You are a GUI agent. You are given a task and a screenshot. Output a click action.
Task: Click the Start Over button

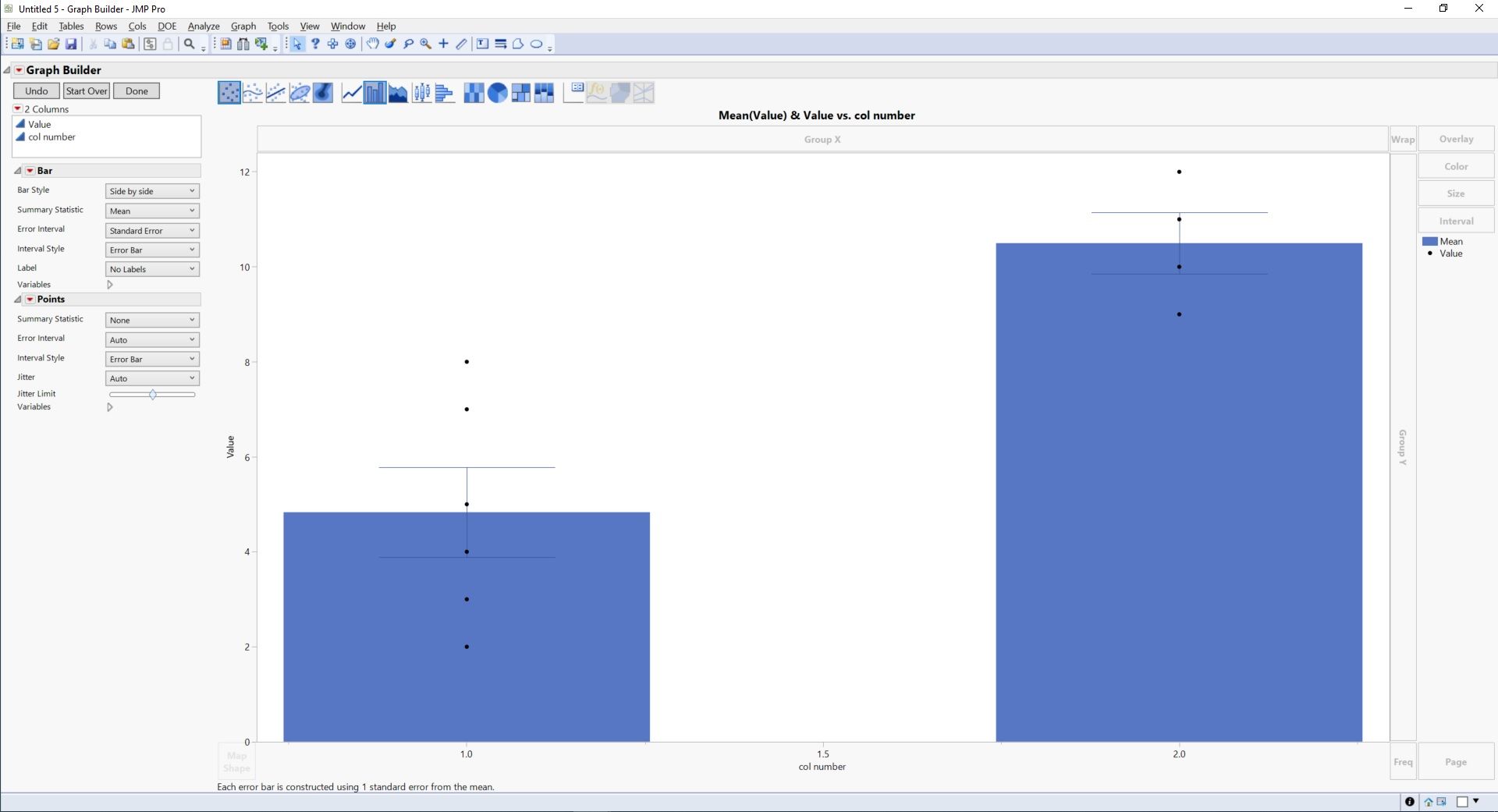[86, 90]
